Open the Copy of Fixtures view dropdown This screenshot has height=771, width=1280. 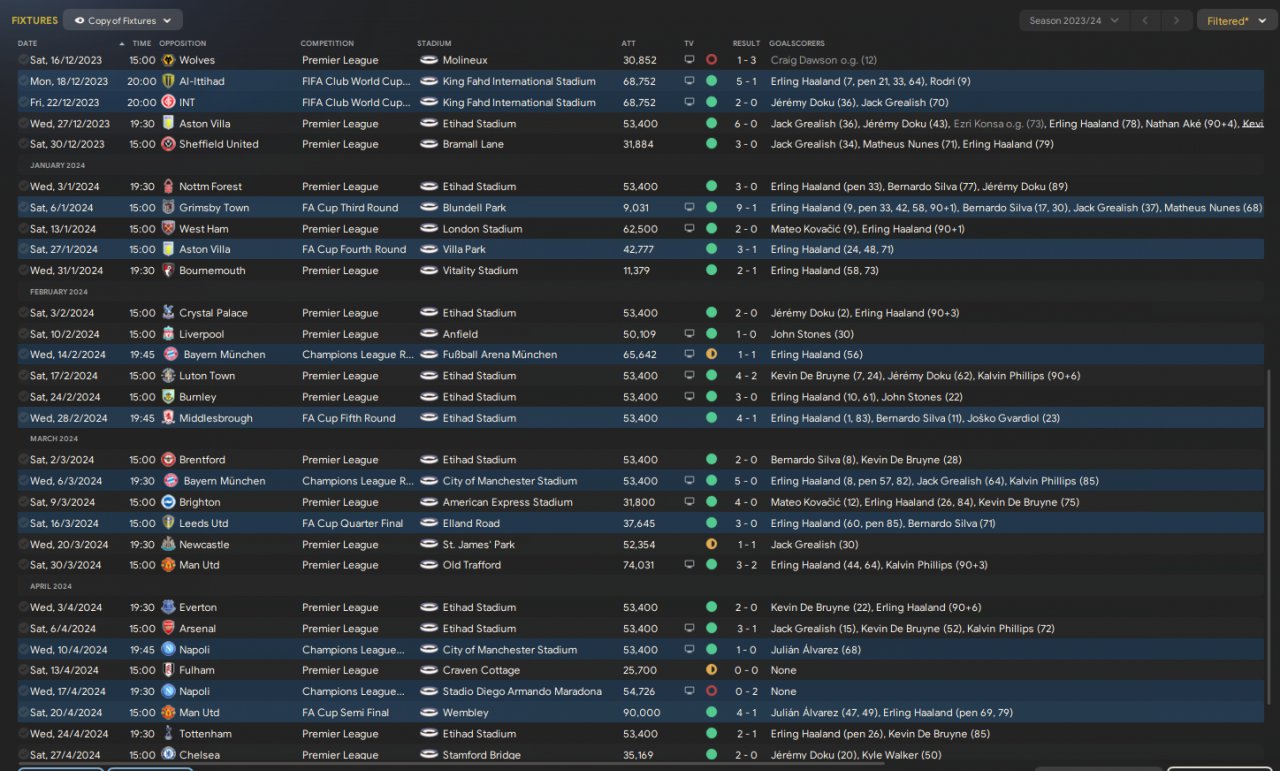tap(123, 20)
